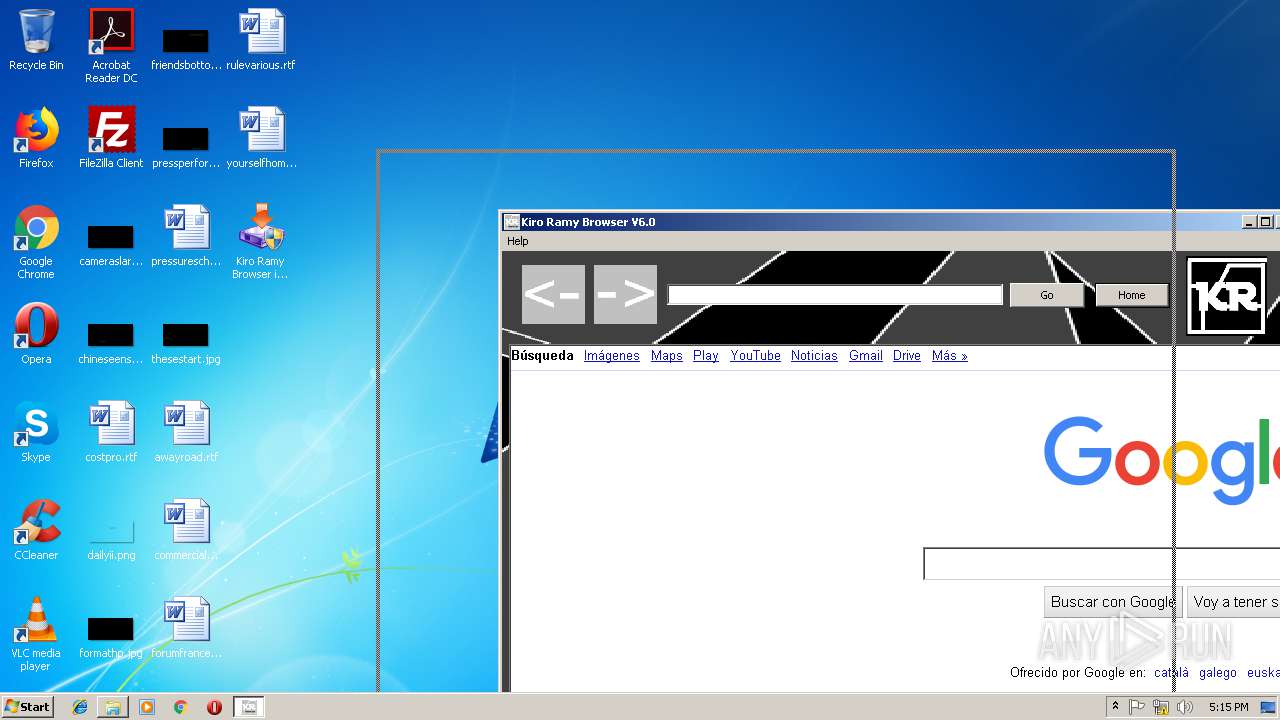Go back with the <- browser arrow
The height and width of the screenshot is (720, 1280).
coord(553,294)
